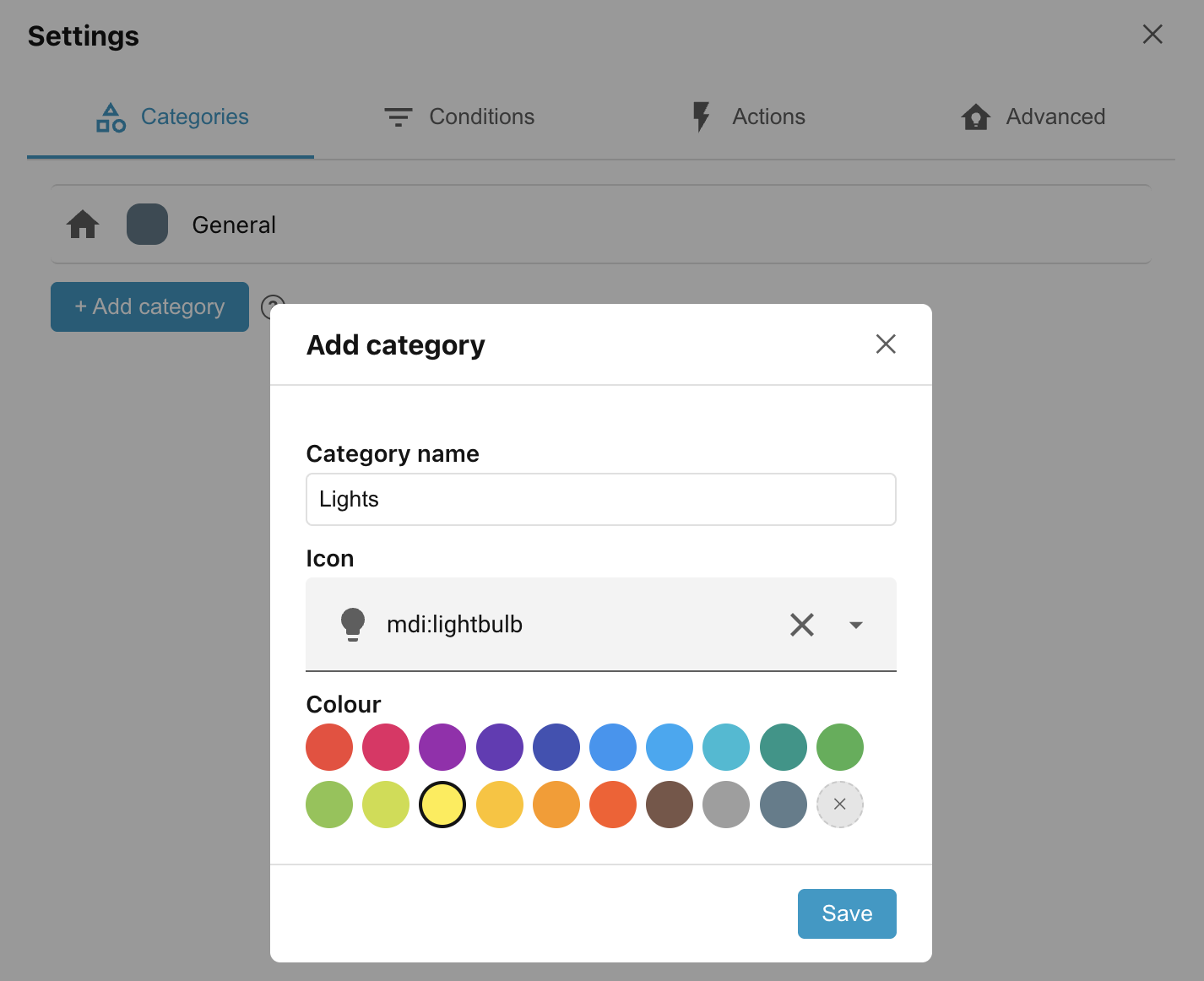Image resolution: width=1204 pixels, height=981 pixels.
Task: Close the Settings window
Action: pos(1152,34)
